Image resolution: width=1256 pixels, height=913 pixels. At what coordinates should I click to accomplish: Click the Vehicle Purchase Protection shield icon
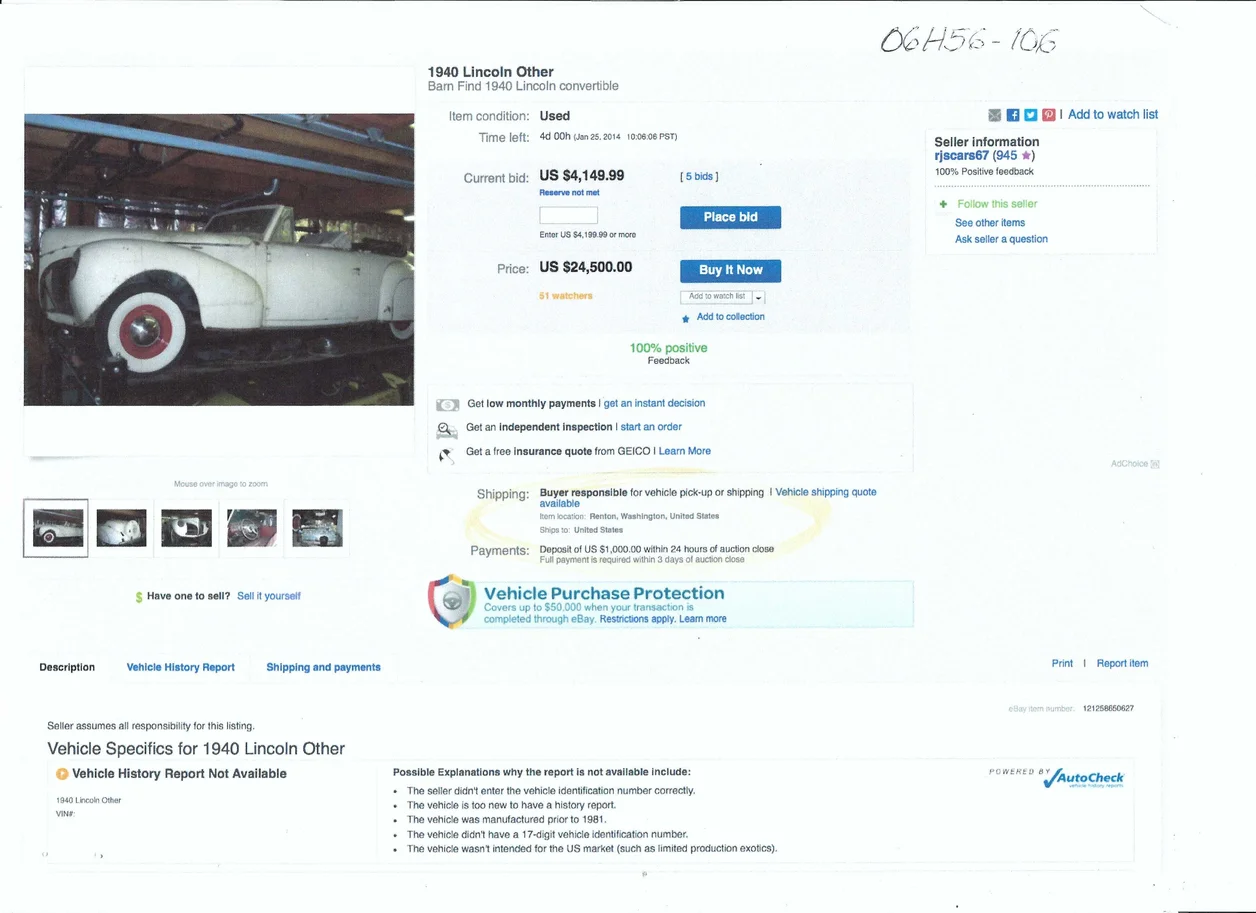click(x=452, y=602)
